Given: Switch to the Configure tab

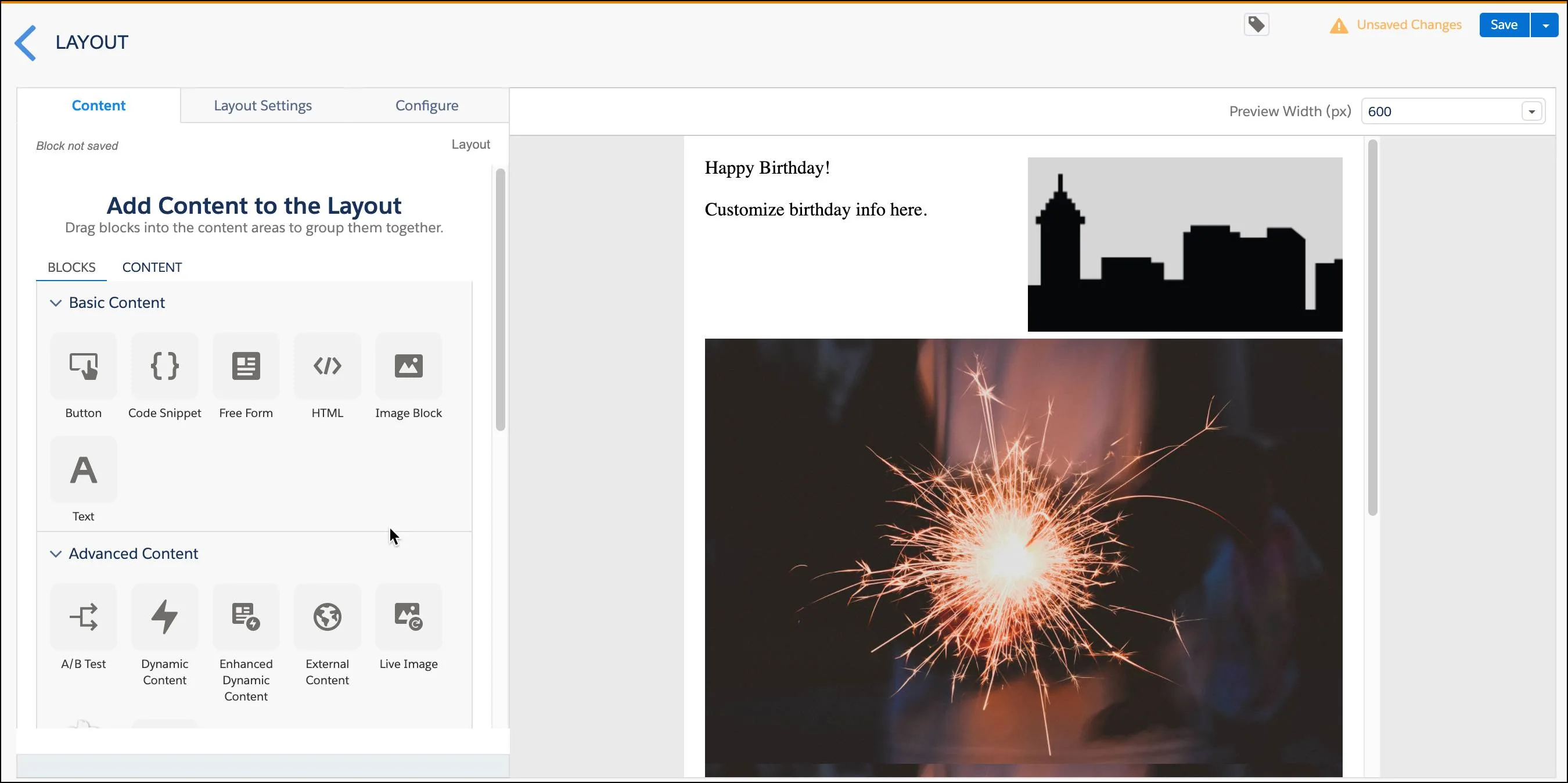Looking at the screenshot, I should (x=427, y=105).
